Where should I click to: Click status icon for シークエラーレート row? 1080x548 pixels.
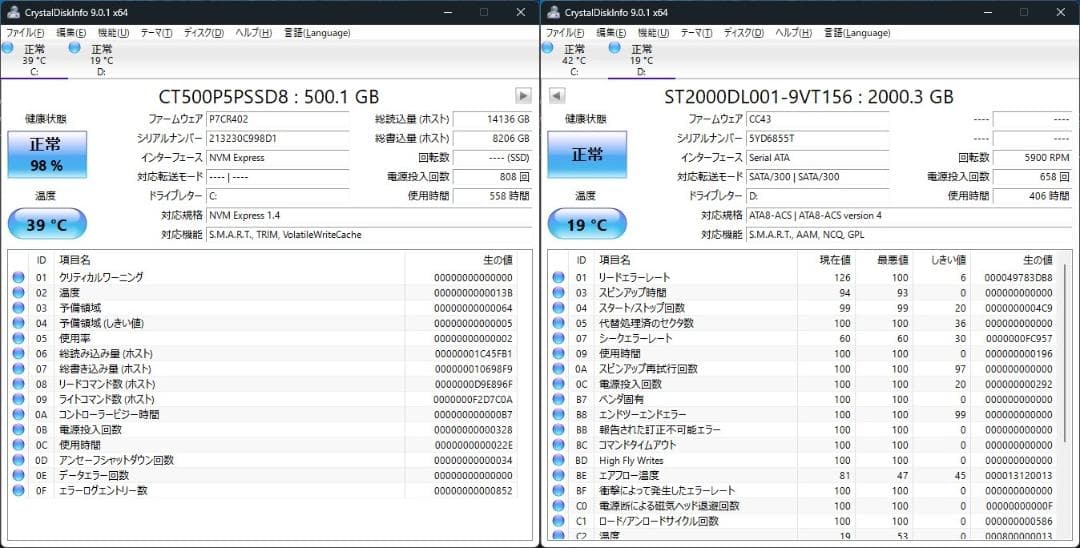(559, 338)
